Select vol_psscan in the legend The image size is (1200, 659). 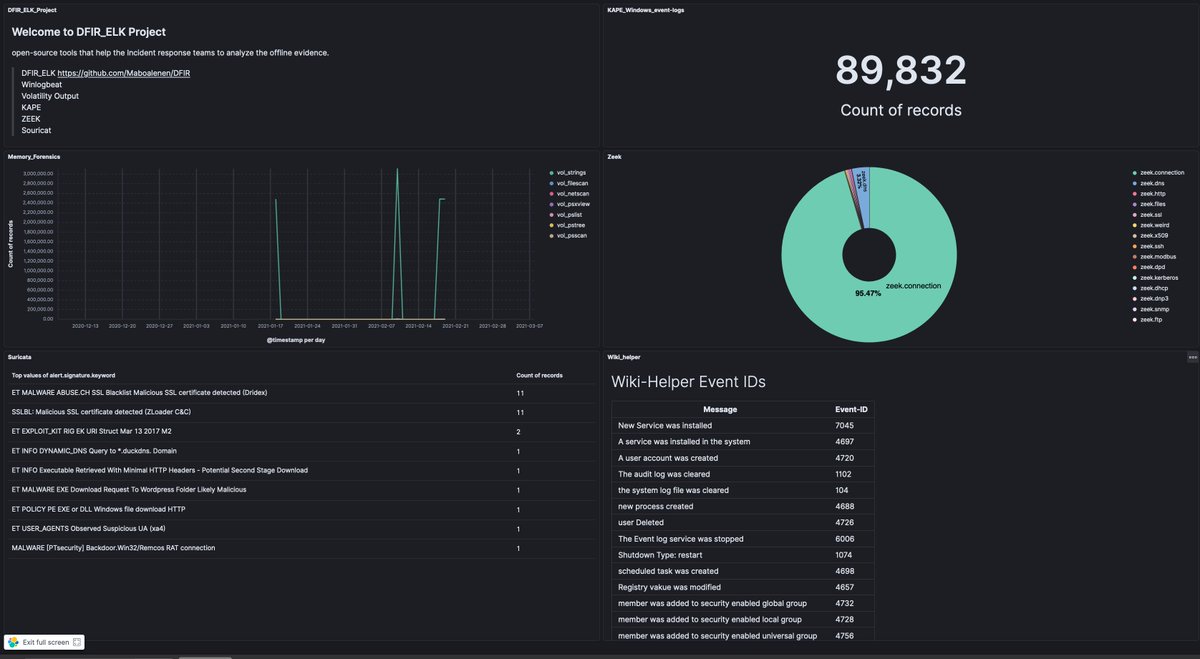click(x=571, y=235)
